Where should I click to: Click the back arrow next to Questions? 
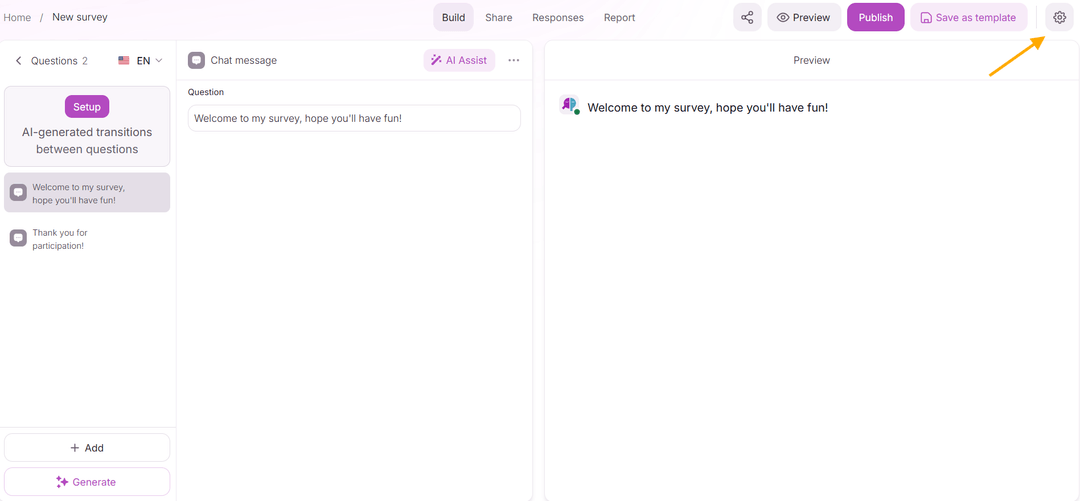(18, 61)
